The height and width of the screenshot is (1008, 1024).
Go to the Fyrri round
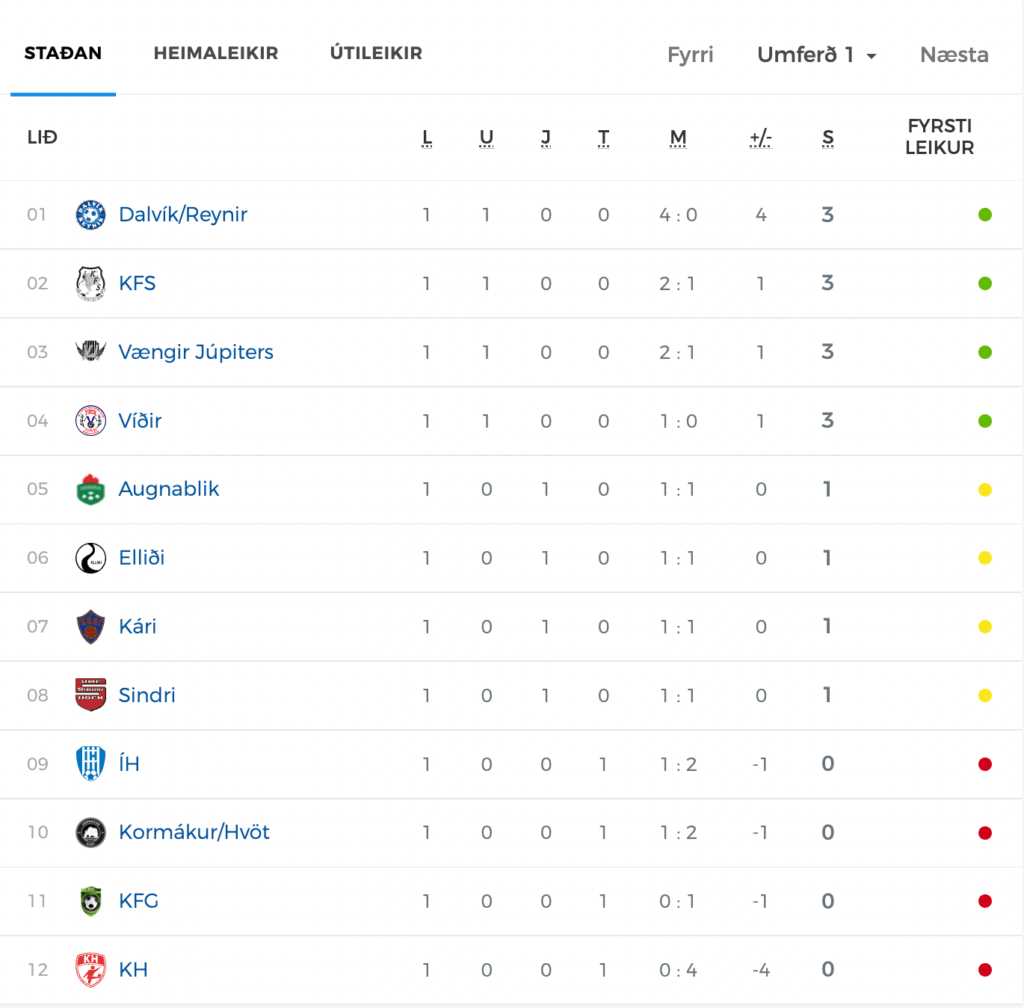click(x=690, y=55)
